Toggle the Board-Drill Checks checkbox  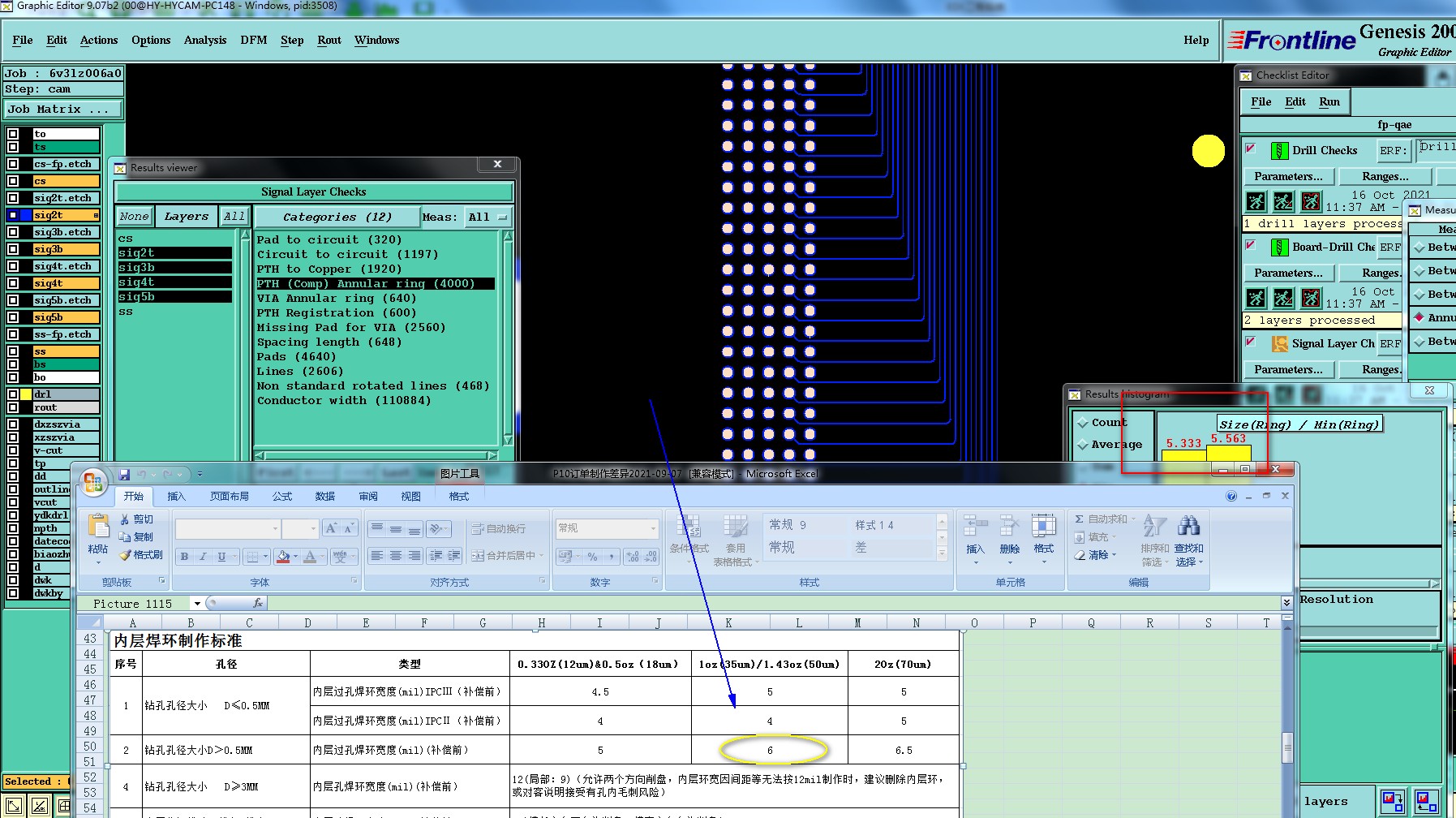[x=1251, y=246]
